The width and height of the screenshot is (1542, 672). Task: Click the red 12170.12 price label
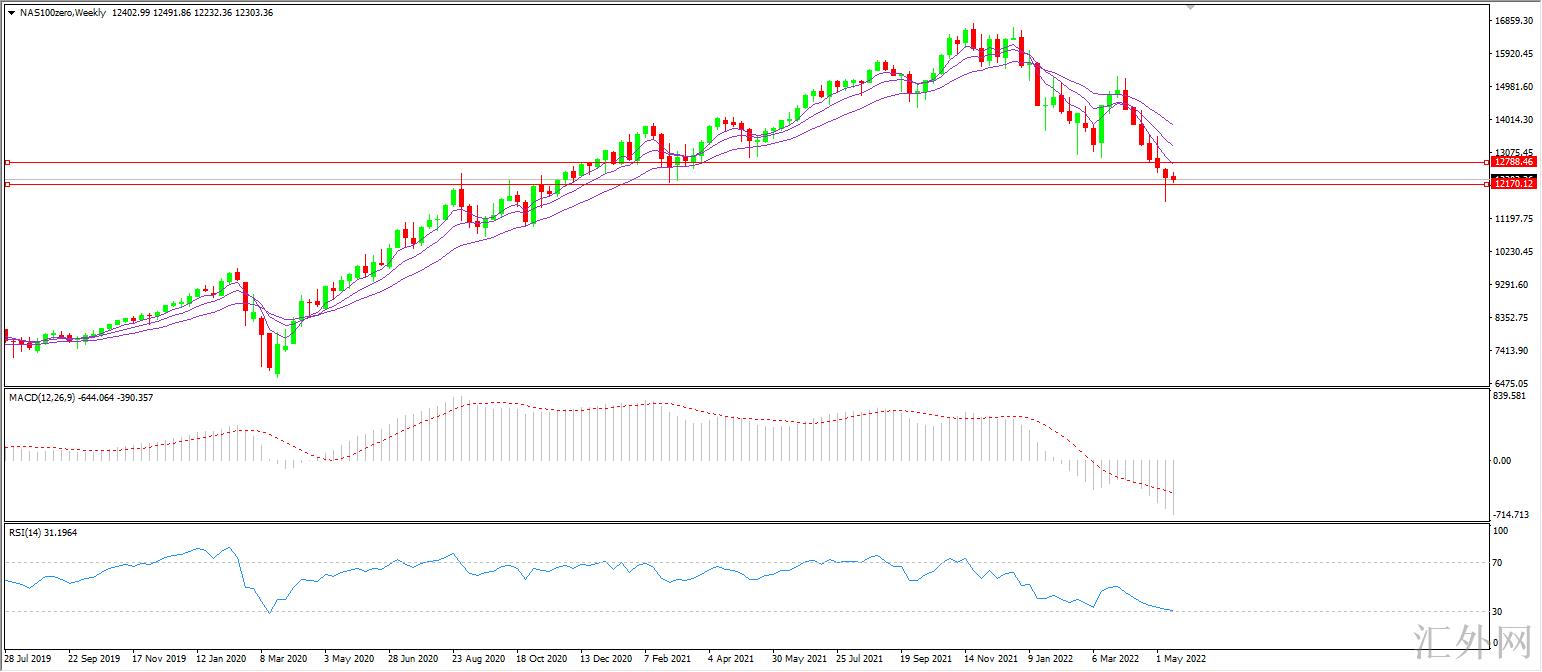[x=1514, y=184]
